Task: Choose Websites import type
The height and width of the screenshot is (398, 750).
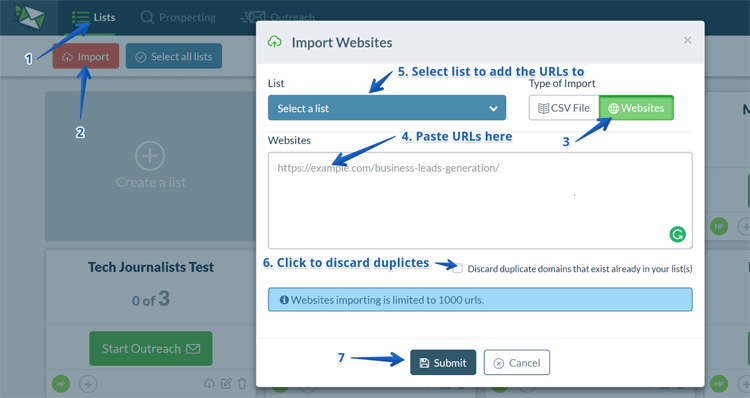Action: click(x=636, y=108)
